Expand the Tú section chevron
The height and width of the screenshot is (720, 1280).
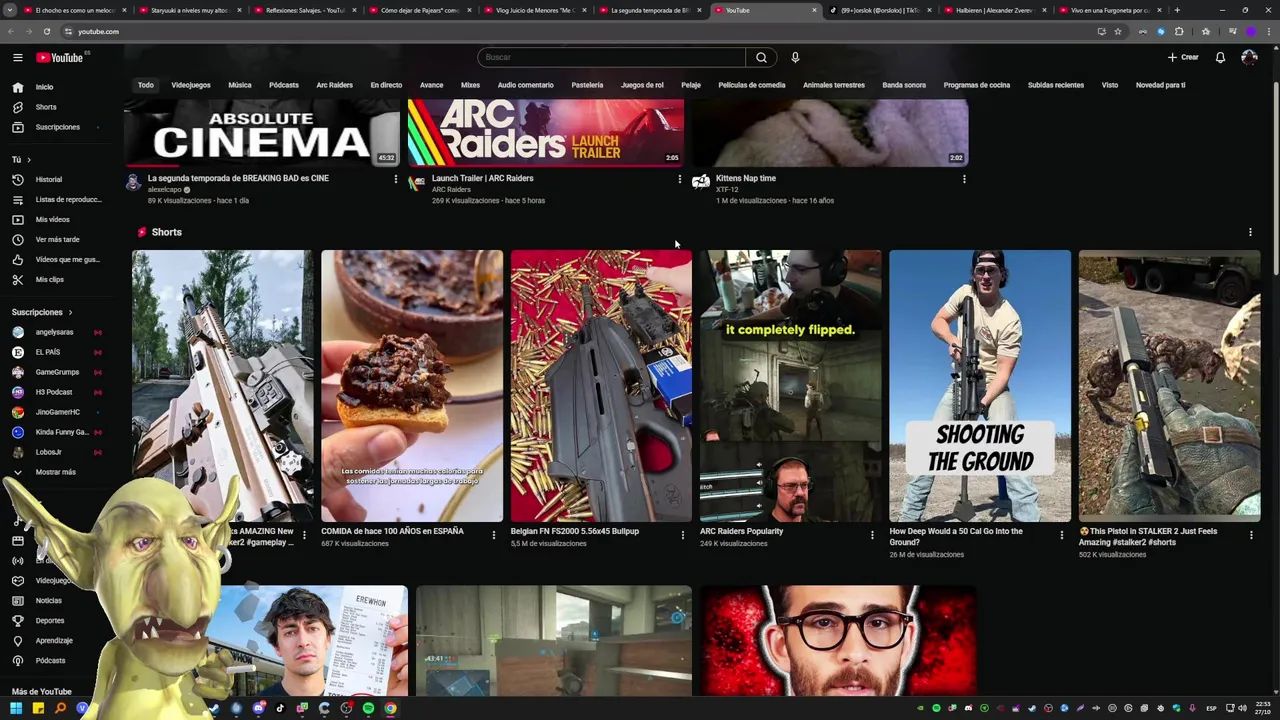[28, 159]
